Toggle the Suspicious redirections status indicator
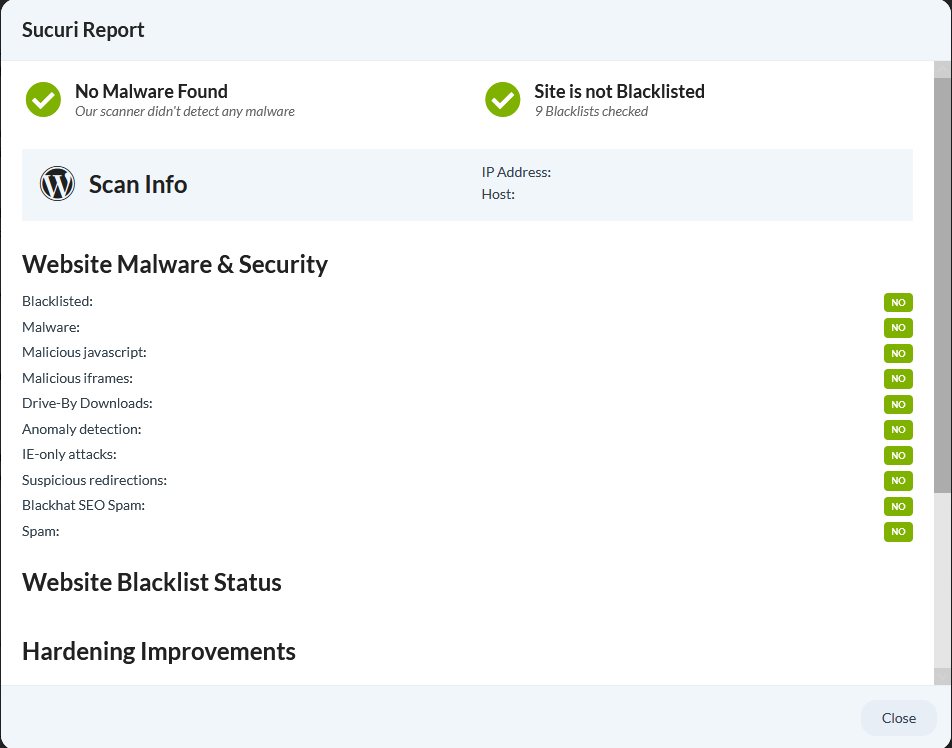The height and width of the screenshot is (748, 952). point(898,480)
